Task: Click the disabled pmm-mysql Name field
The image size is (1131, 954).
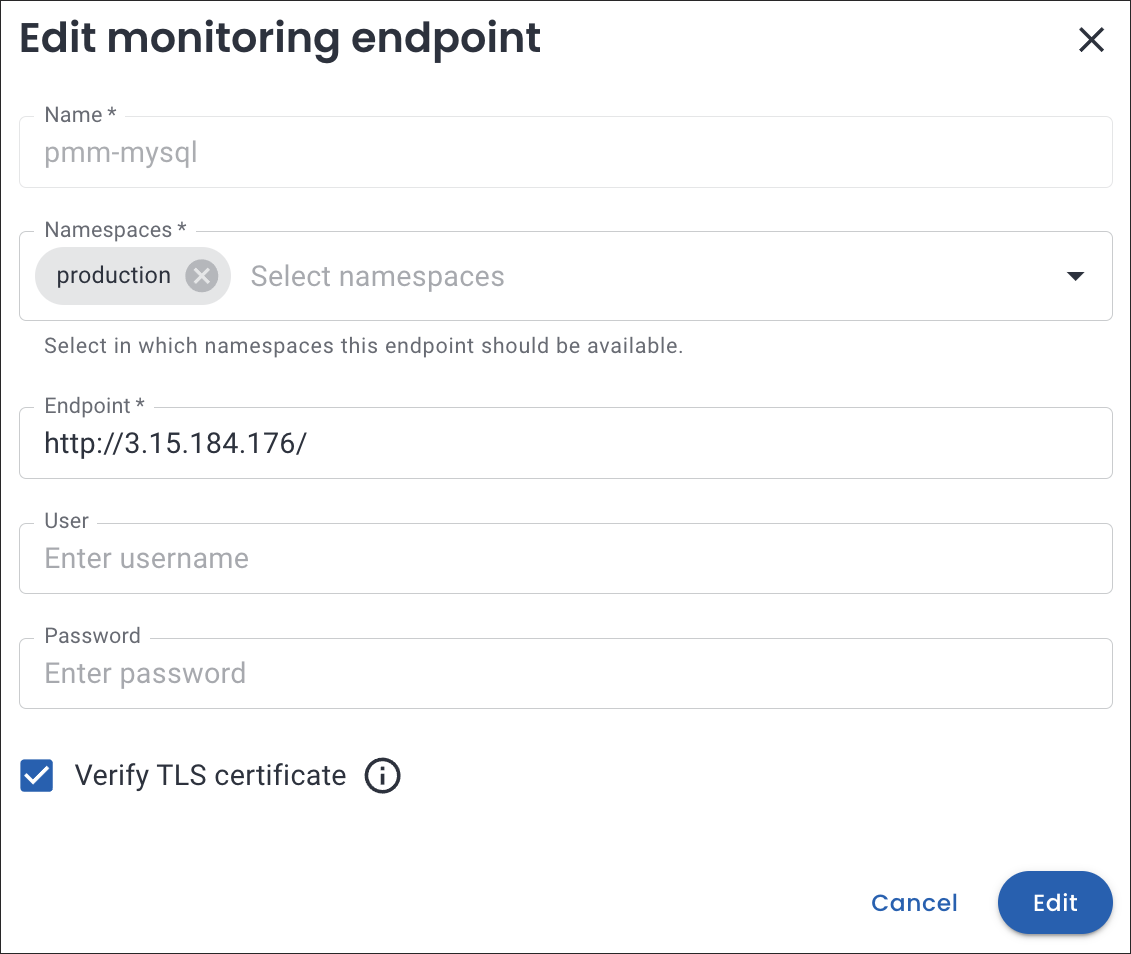Action: [x=565, y=154]
